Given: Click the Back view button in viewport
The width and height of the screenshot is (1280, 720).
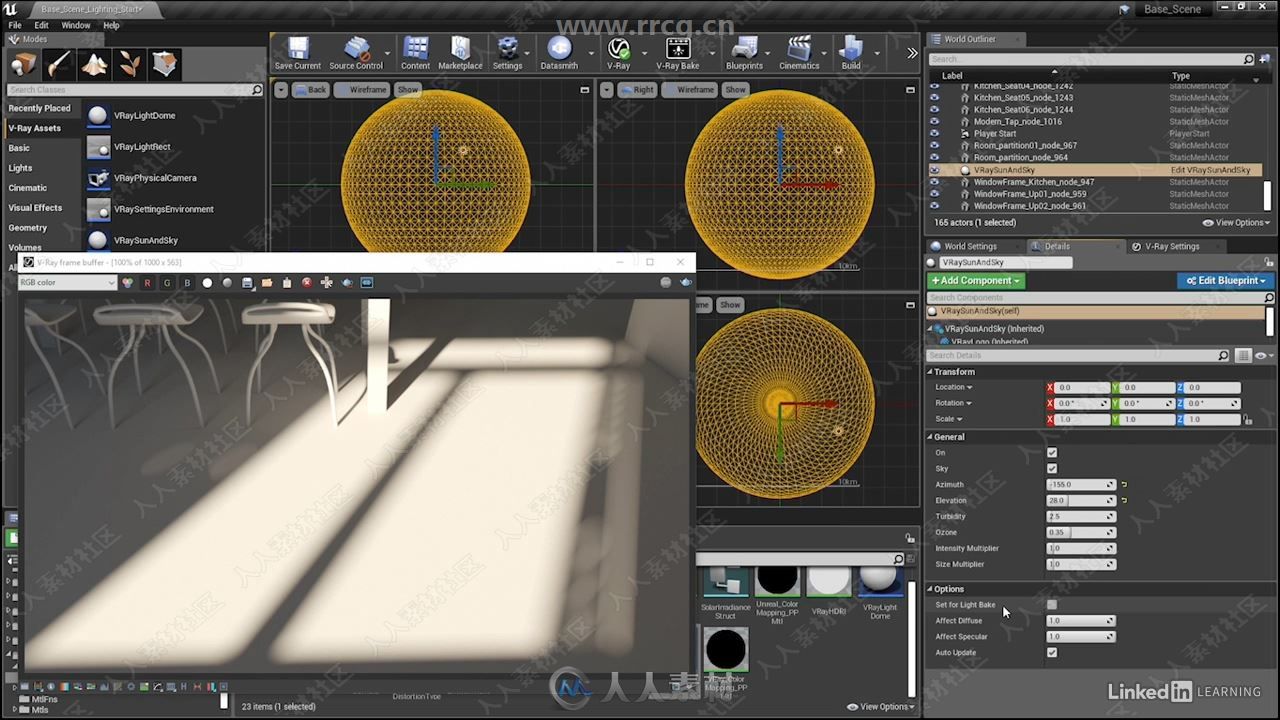Looking at the screenshot, I should [x=311, y=90].
